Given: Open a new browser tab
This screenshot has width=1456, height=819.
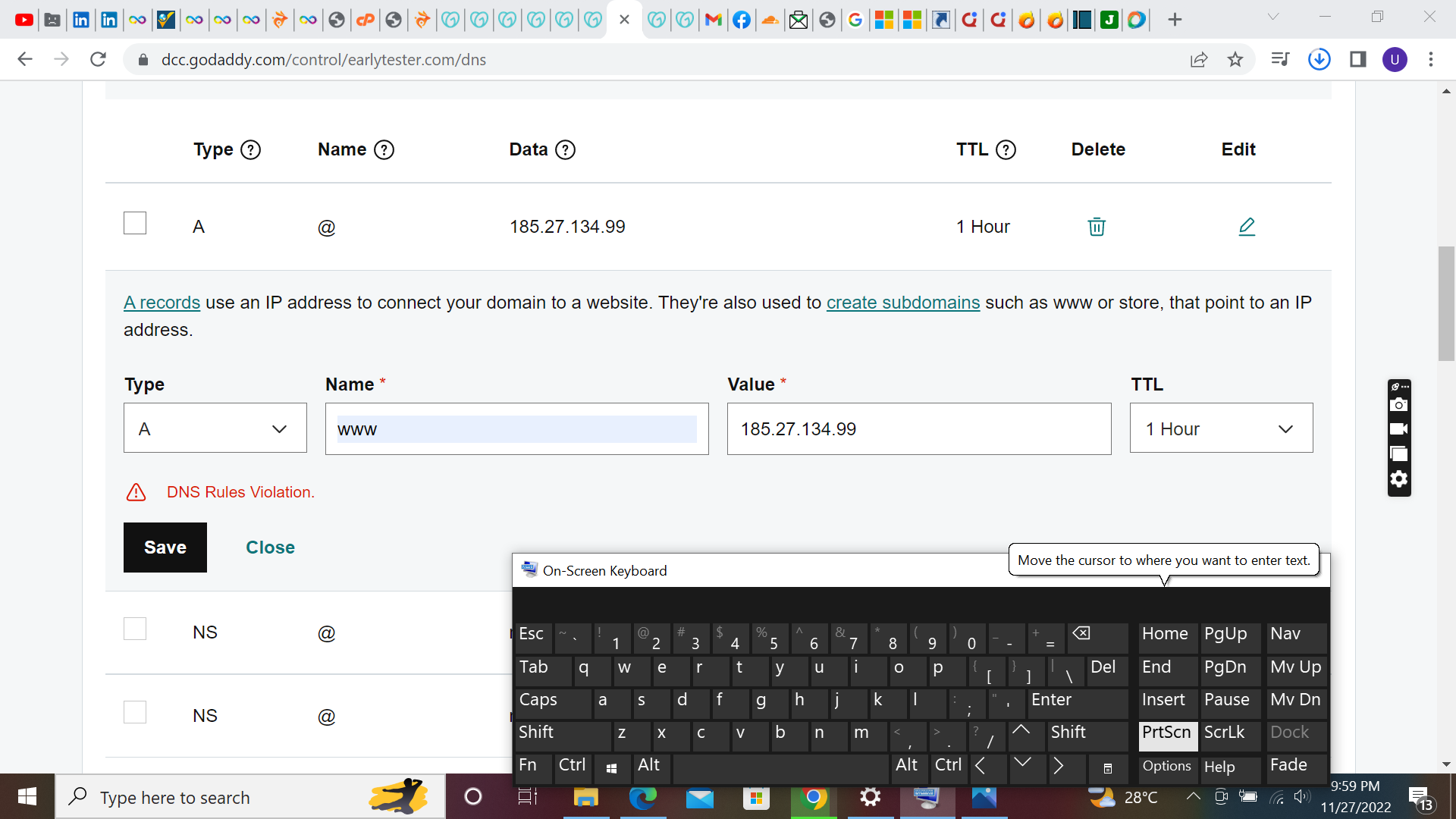Looking at the screenshot, I should (1175, 20).
